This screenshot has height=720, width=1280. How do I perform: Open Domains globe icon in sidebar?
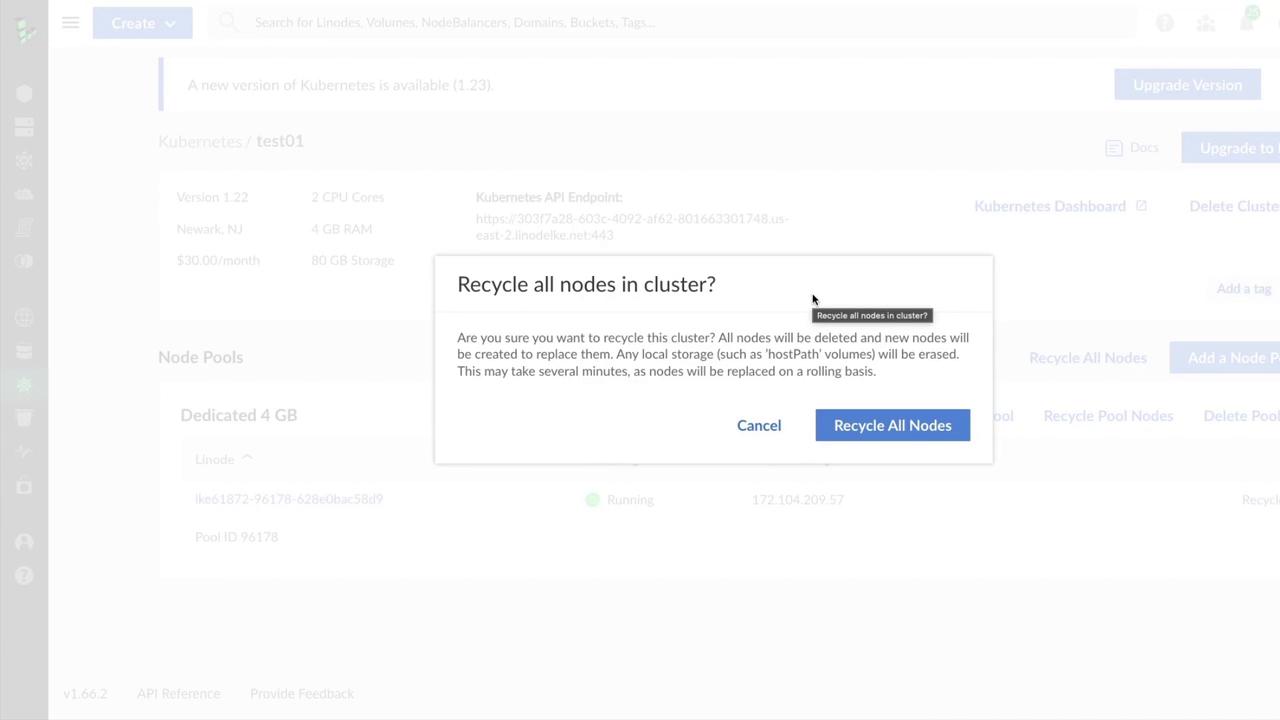click(25, 318)
